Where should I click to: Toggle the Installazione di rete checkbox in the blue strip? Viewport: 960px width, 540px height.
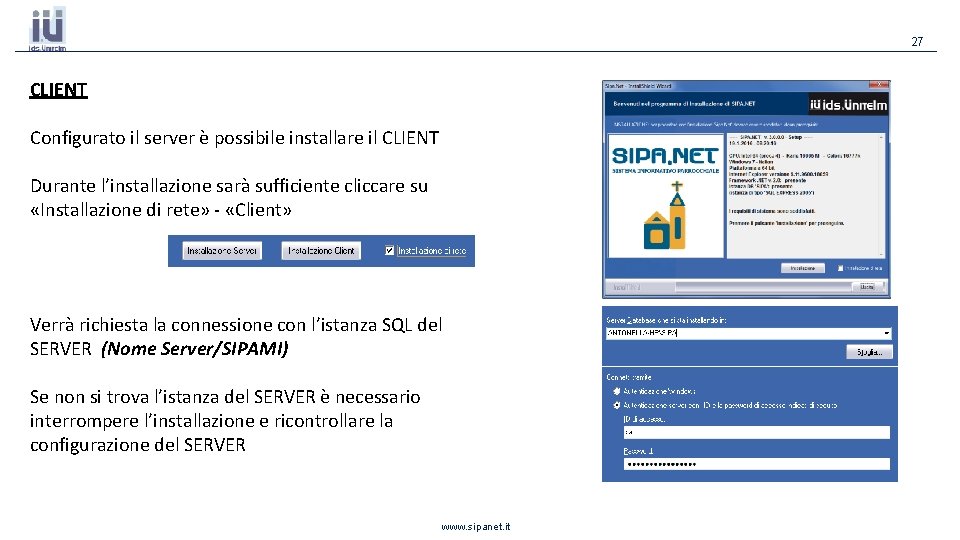(x=389, y=250)
